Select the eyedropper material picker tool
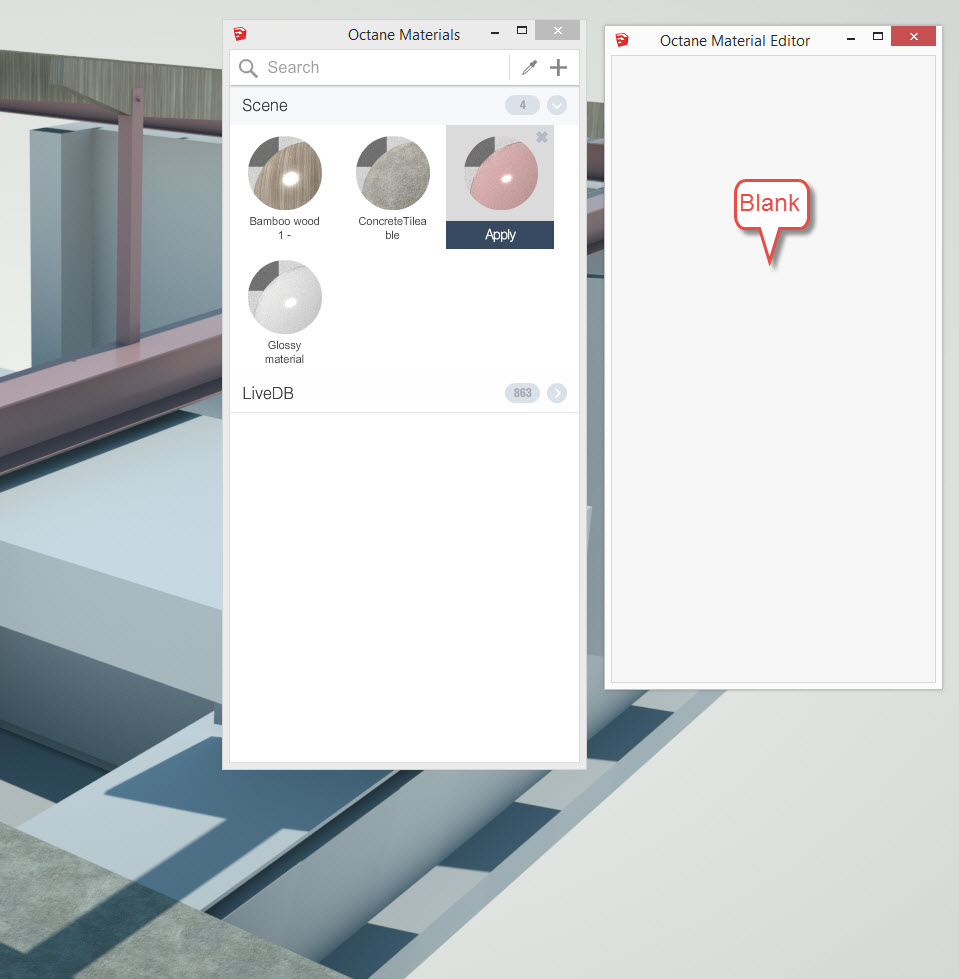This screenshot has width=959, height=979. [529, 67]
